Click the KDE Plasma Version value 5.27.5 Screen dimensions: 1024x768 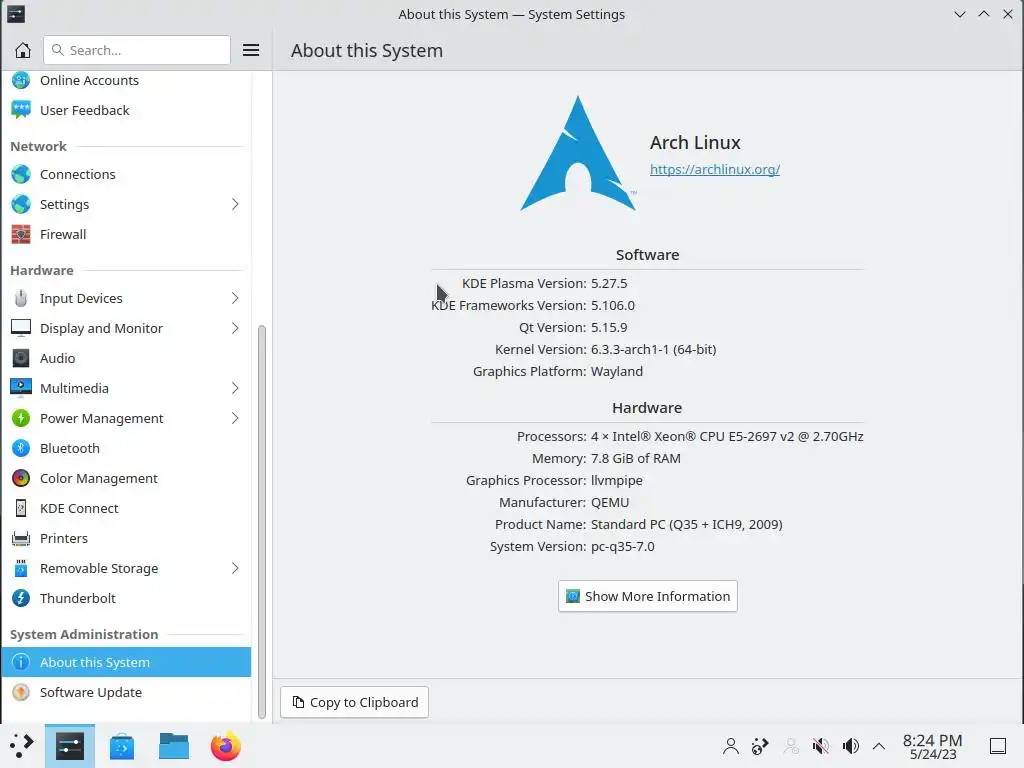point(609,283)
